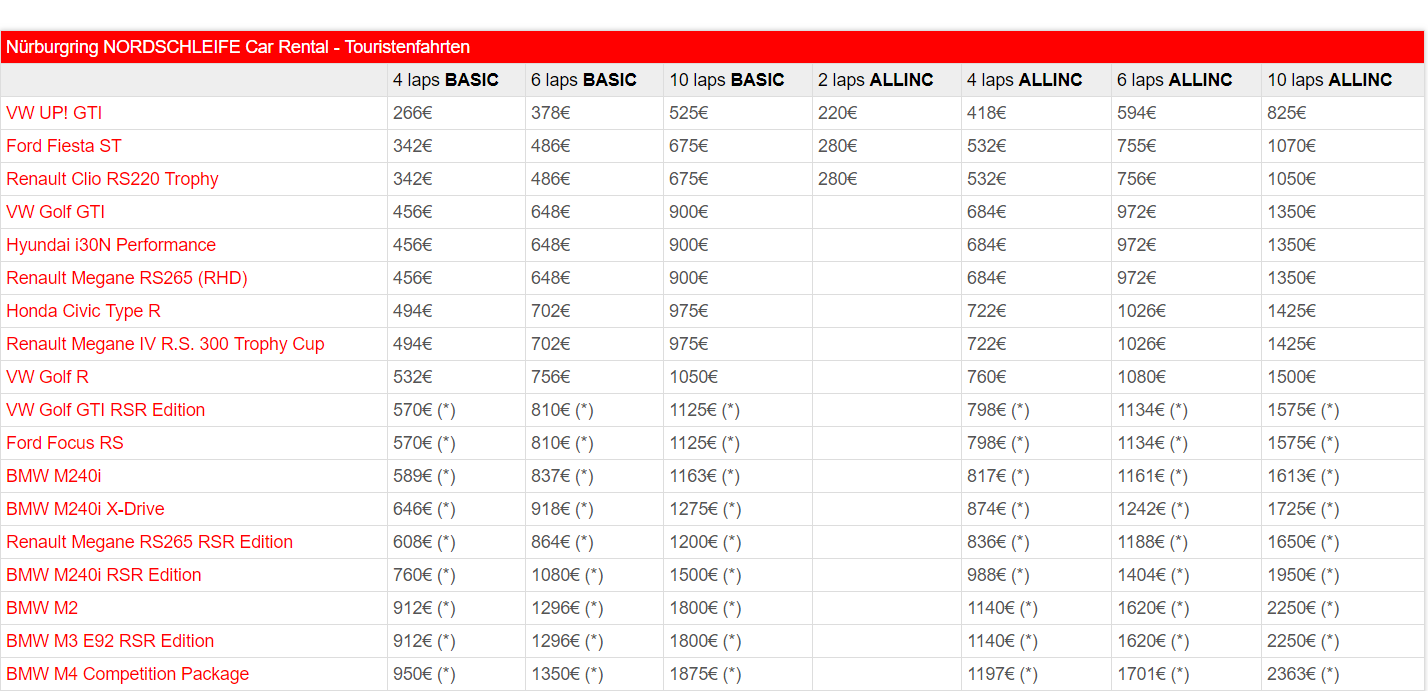Select the 950€ (*) price for BMW M4
Viewport: 1428px width, 691px height.
click(x=424, y=674)
